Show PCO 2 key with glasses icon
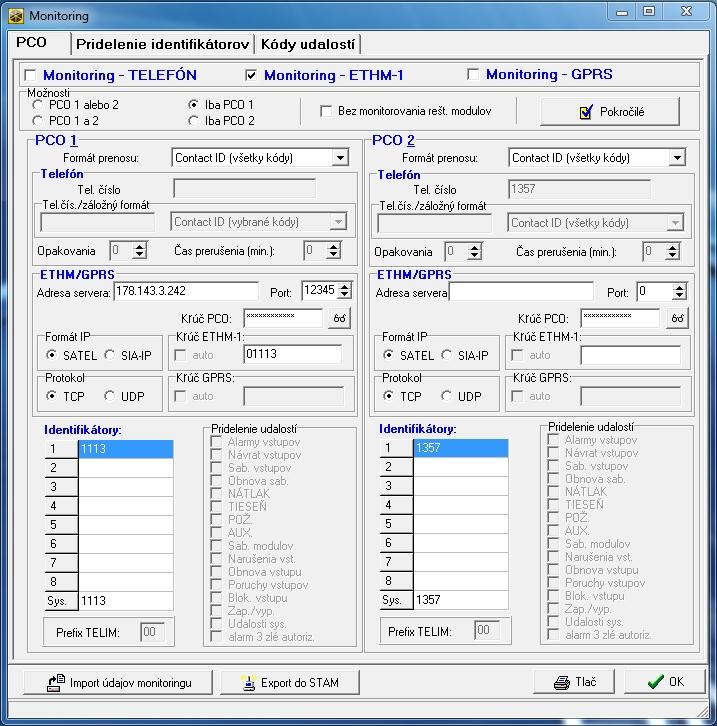 pos(677,318)
